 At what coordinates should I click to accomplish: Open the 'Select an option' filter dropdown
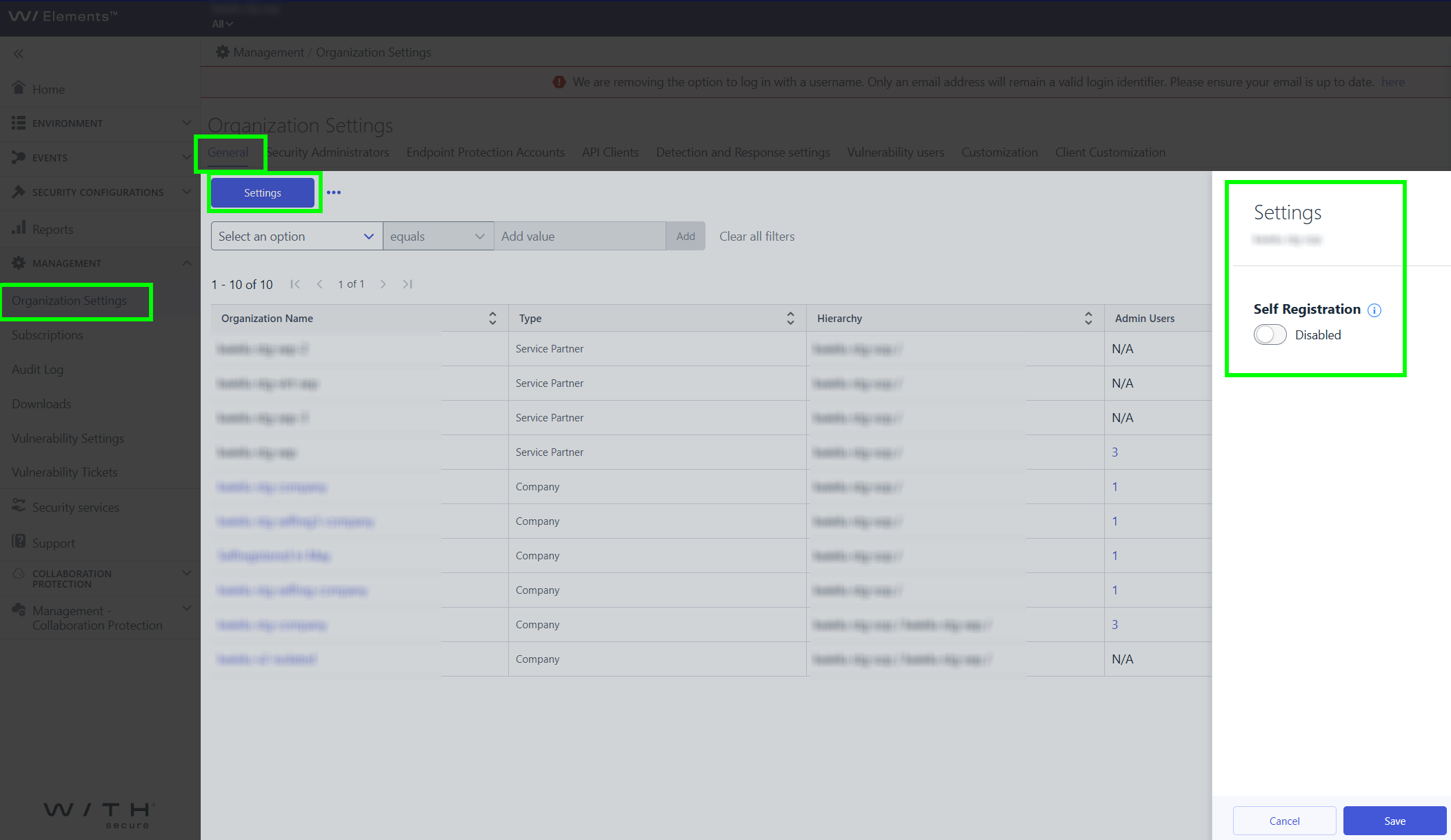coord(297,236)
